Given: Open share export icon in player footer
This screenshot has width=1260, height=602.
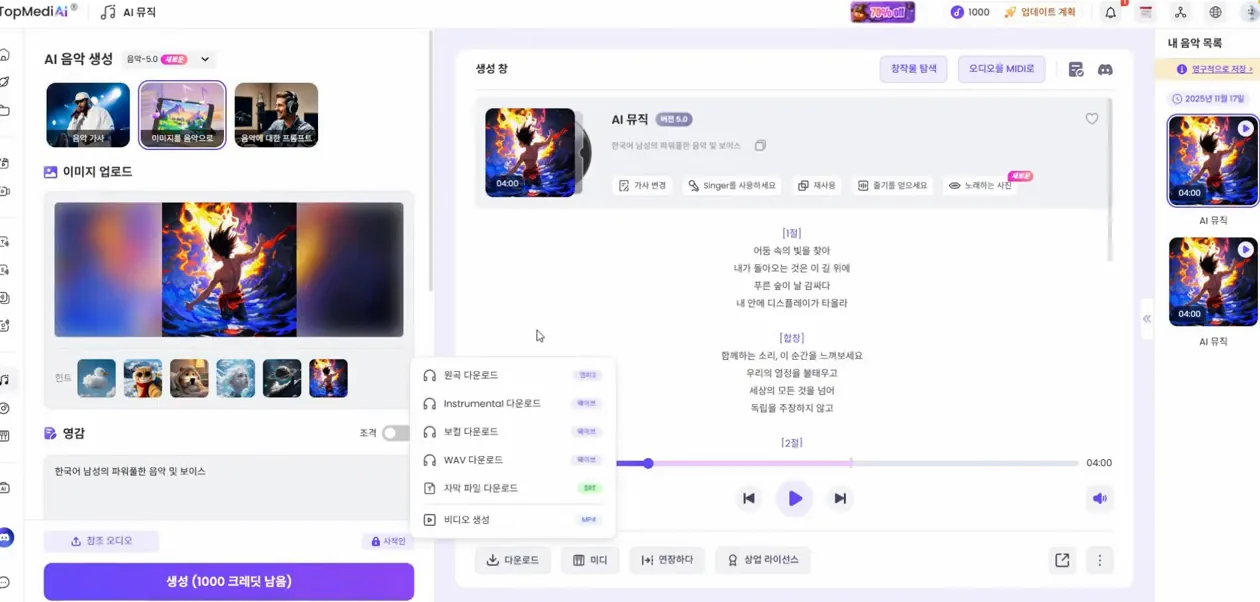Looking at the screenshot, I should tap(1062, 560).
